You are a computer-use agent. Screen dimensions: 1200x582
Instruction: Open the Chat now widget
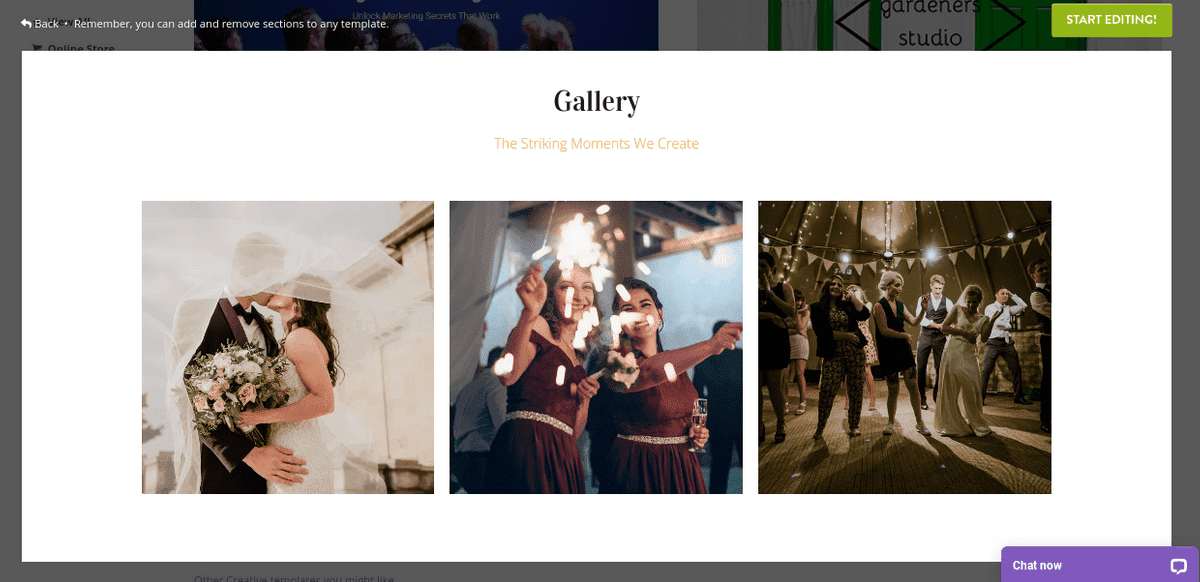pyautogui.click(x=1100, y=565)
